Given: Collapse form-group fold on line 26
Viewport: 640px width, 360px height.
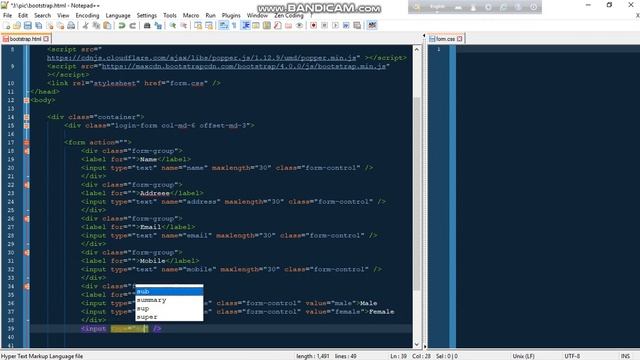Looking at the screenshot, I should tap(27, 219).
